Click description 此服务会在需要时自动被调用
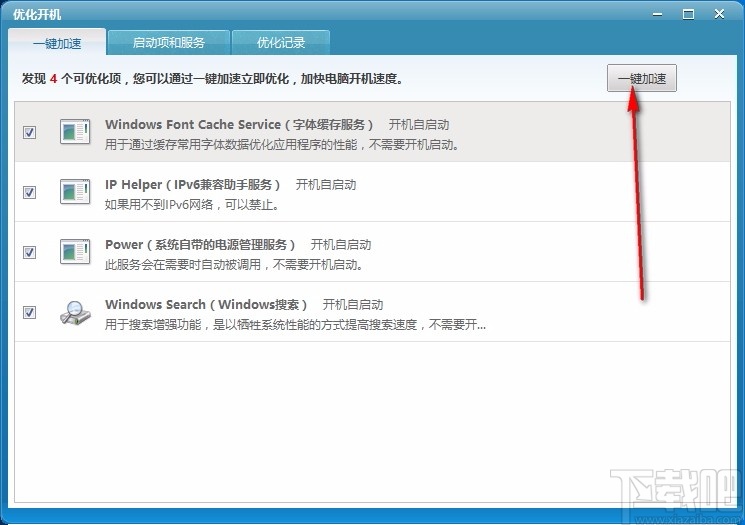 click(234, 264)
